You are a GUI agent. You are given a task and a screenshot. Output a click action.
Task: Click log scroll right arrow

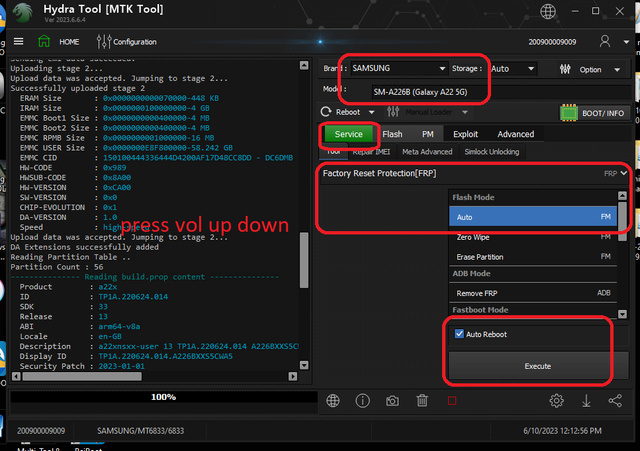tap(293, 376)
